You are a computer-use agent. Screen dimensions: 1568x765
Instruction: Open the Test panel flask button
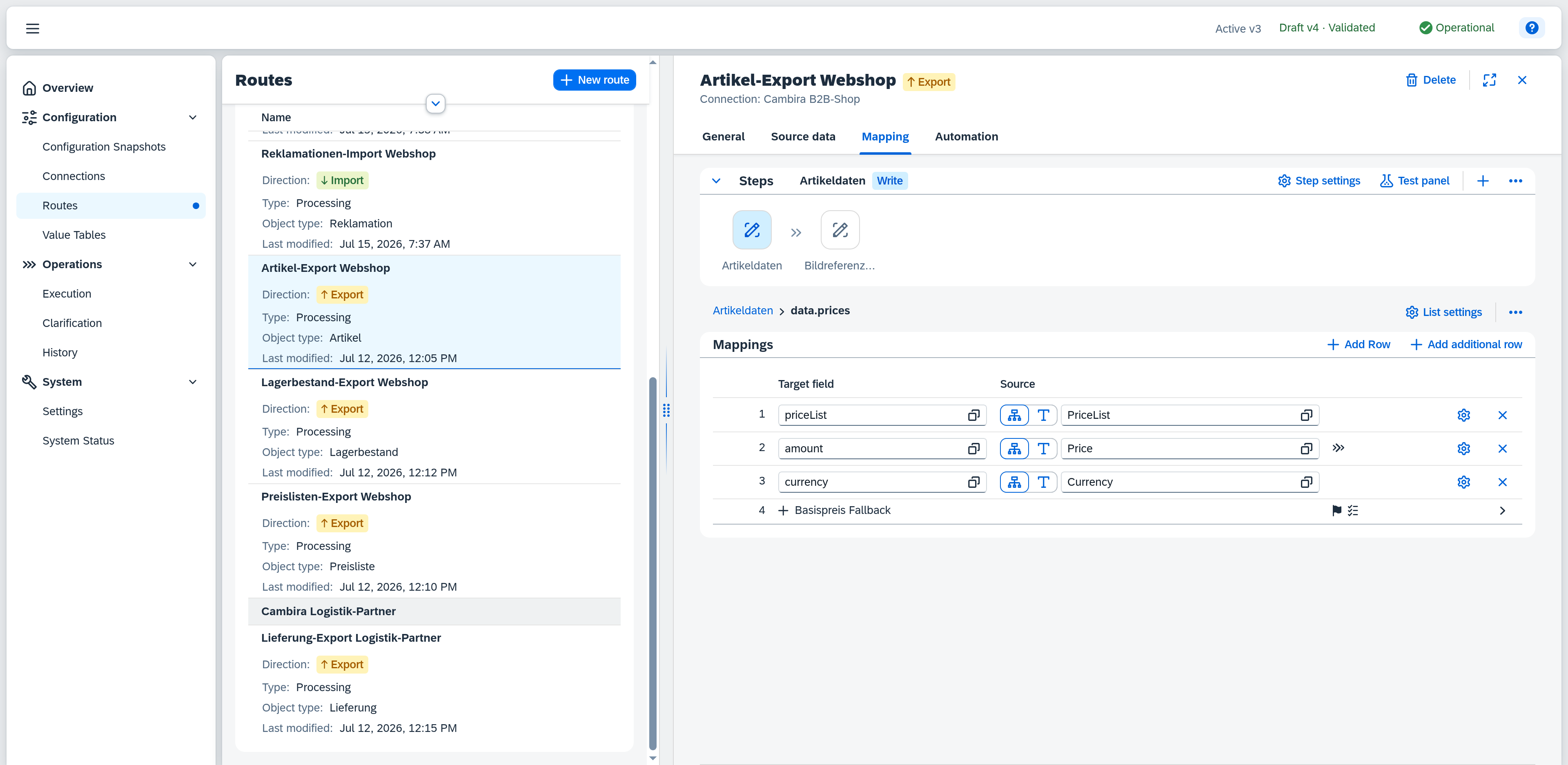(1414, 181)
